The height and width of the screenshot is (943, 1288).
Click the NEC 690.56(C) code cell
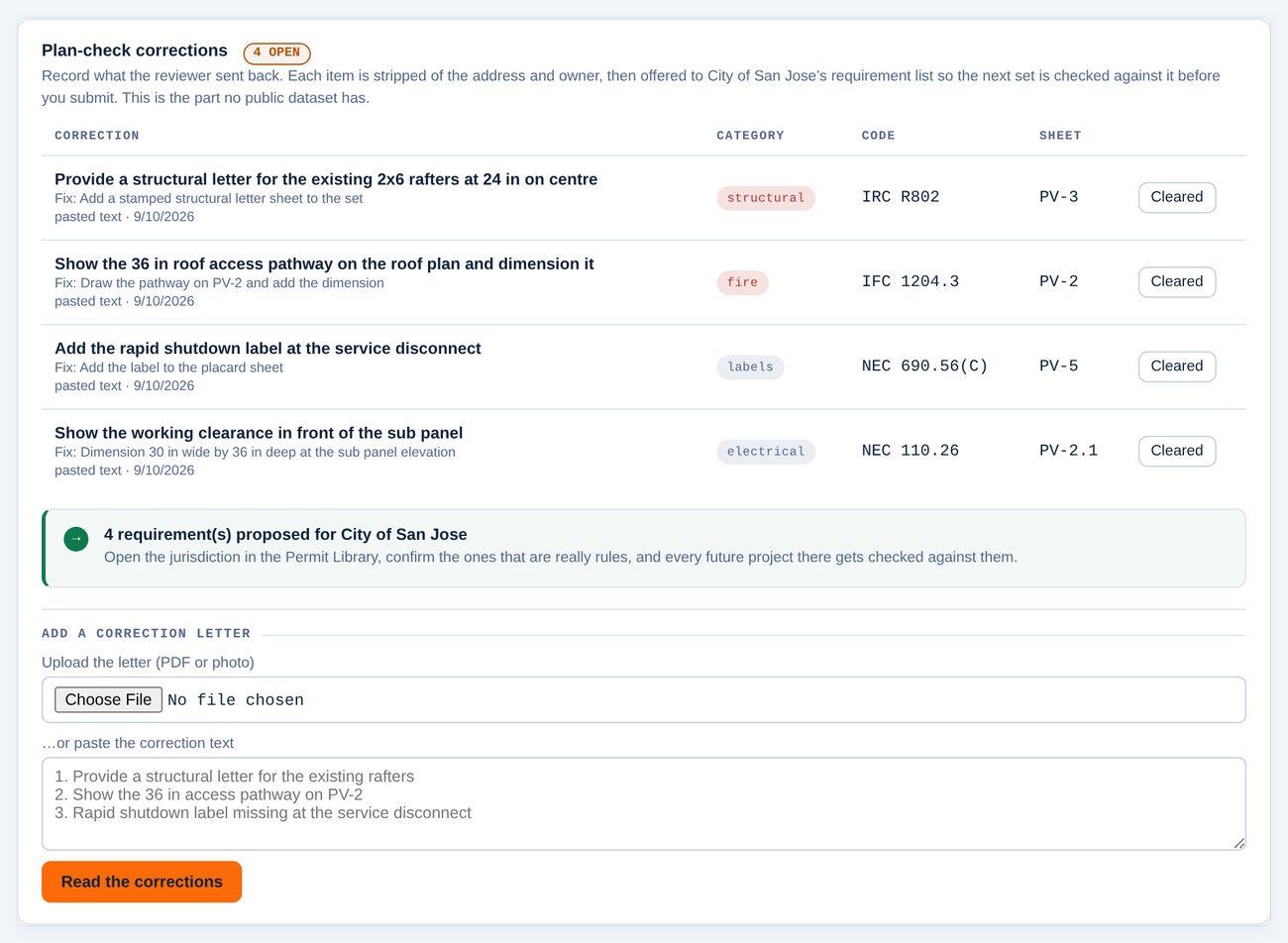(x=925, y=367)
